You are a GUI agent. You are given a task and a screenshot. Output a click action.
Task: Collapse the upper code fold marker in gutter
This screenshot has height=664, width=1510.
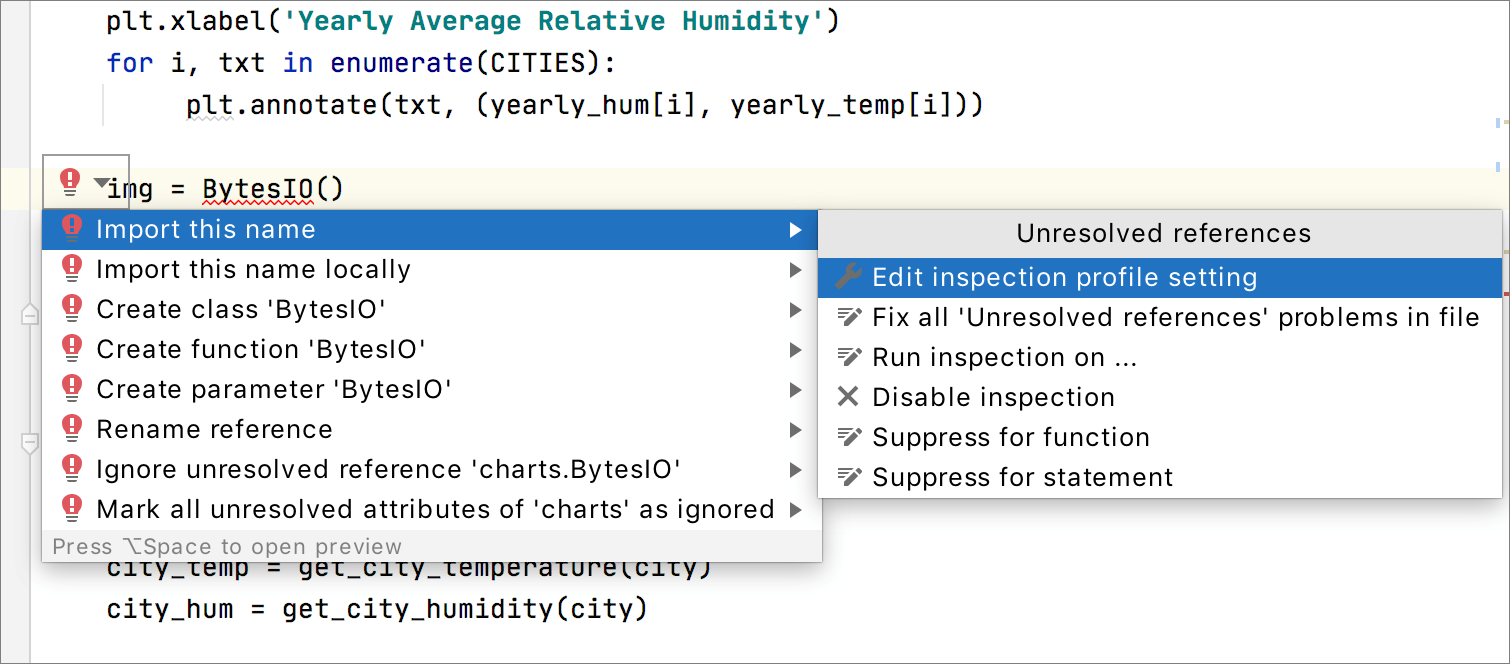pyautogui.click(x=30, y=314)
